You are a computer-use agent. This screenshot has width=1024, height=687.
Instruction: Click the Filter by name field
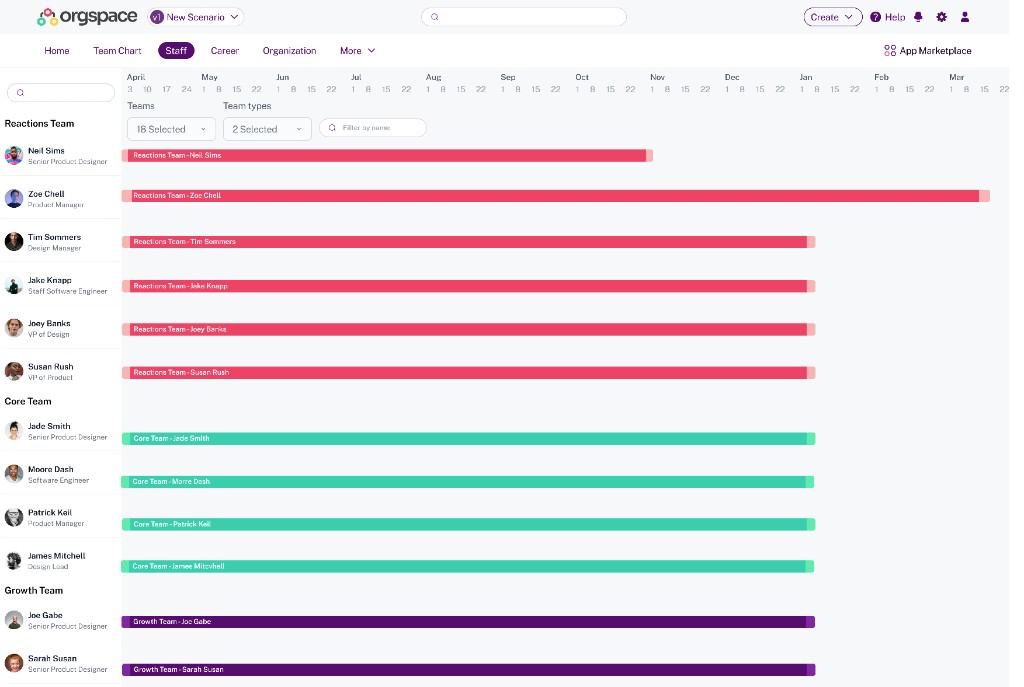tap(373, 128)
